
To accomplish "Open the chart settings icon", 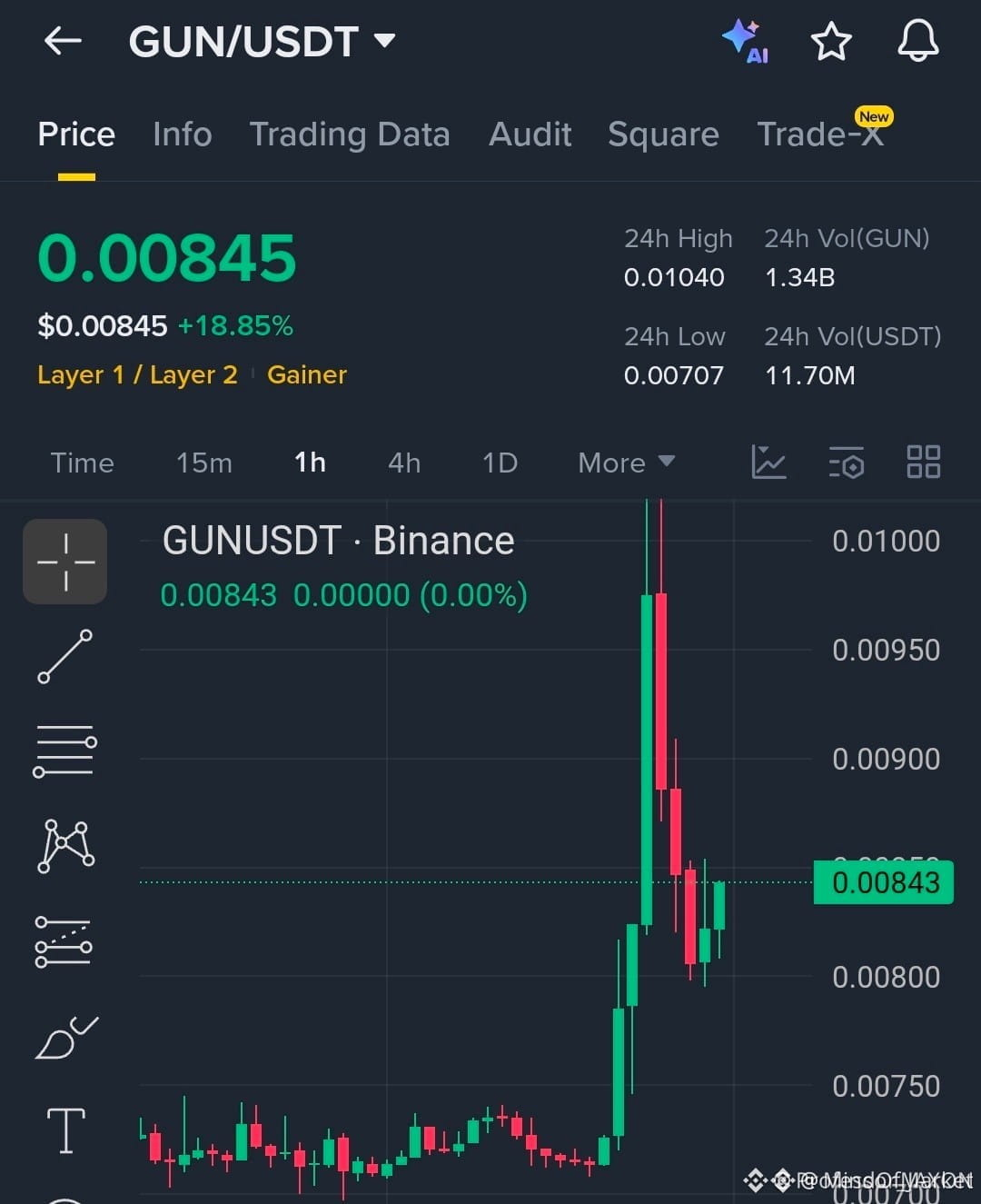I will pos(846,462).
